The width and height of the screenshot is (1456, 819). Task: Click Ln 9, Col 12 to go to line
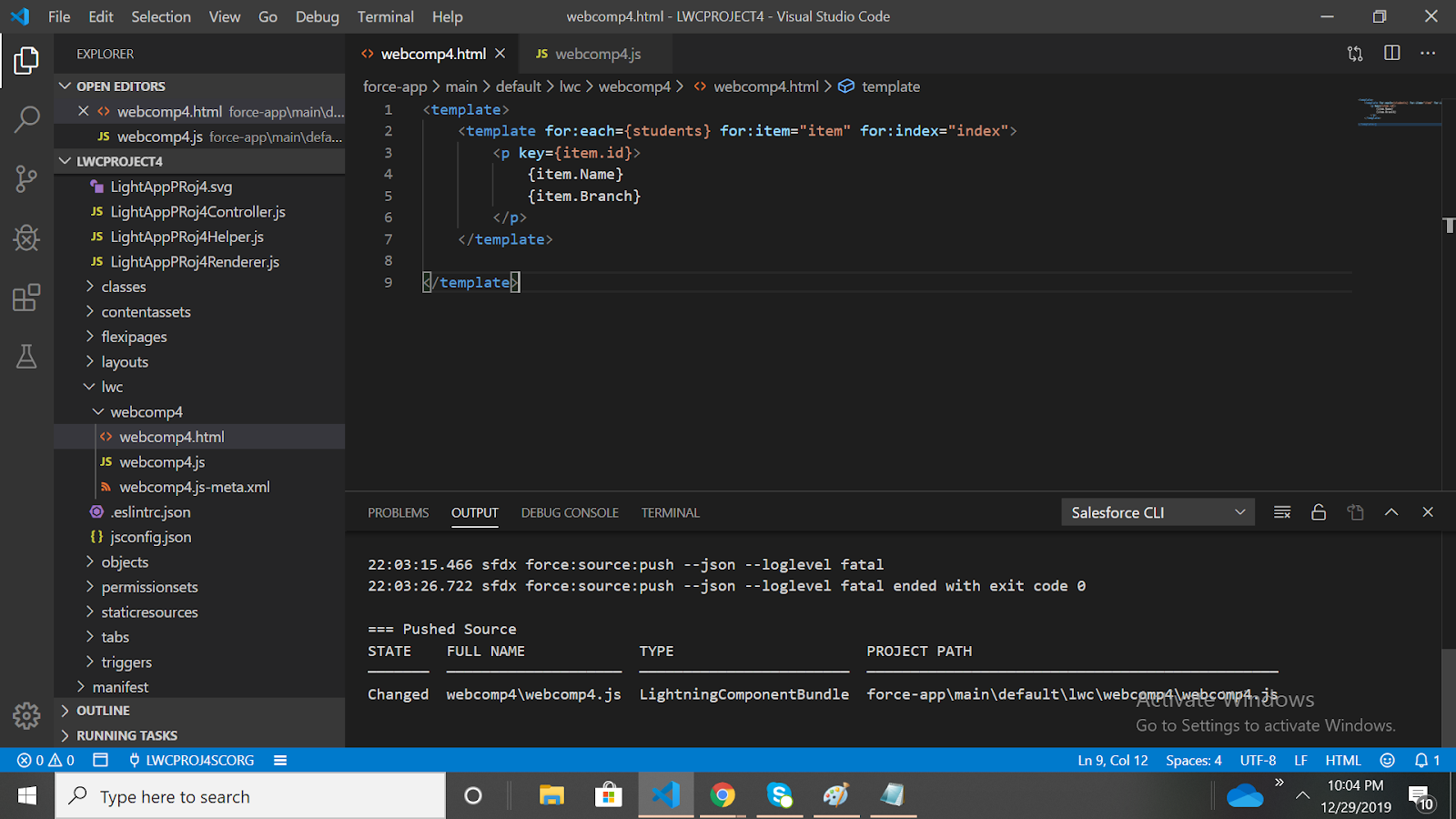(1112, 760)
